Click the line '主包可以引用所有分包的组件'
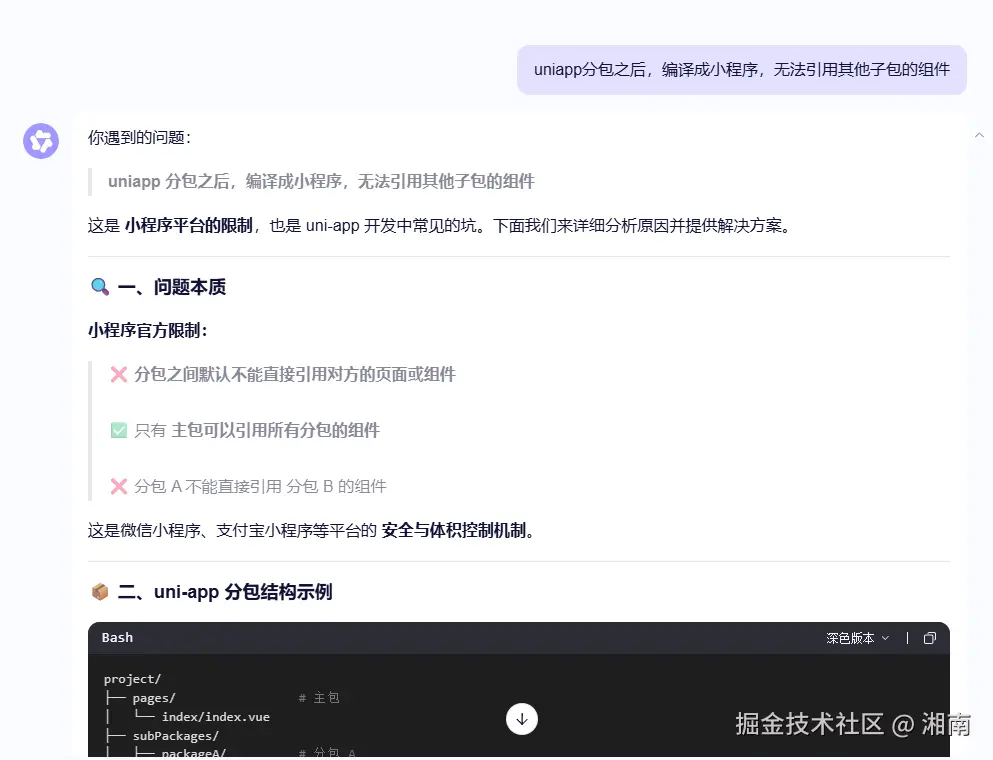Image resolution: width=993 pixels, height=760 pixels. point(275,431)
